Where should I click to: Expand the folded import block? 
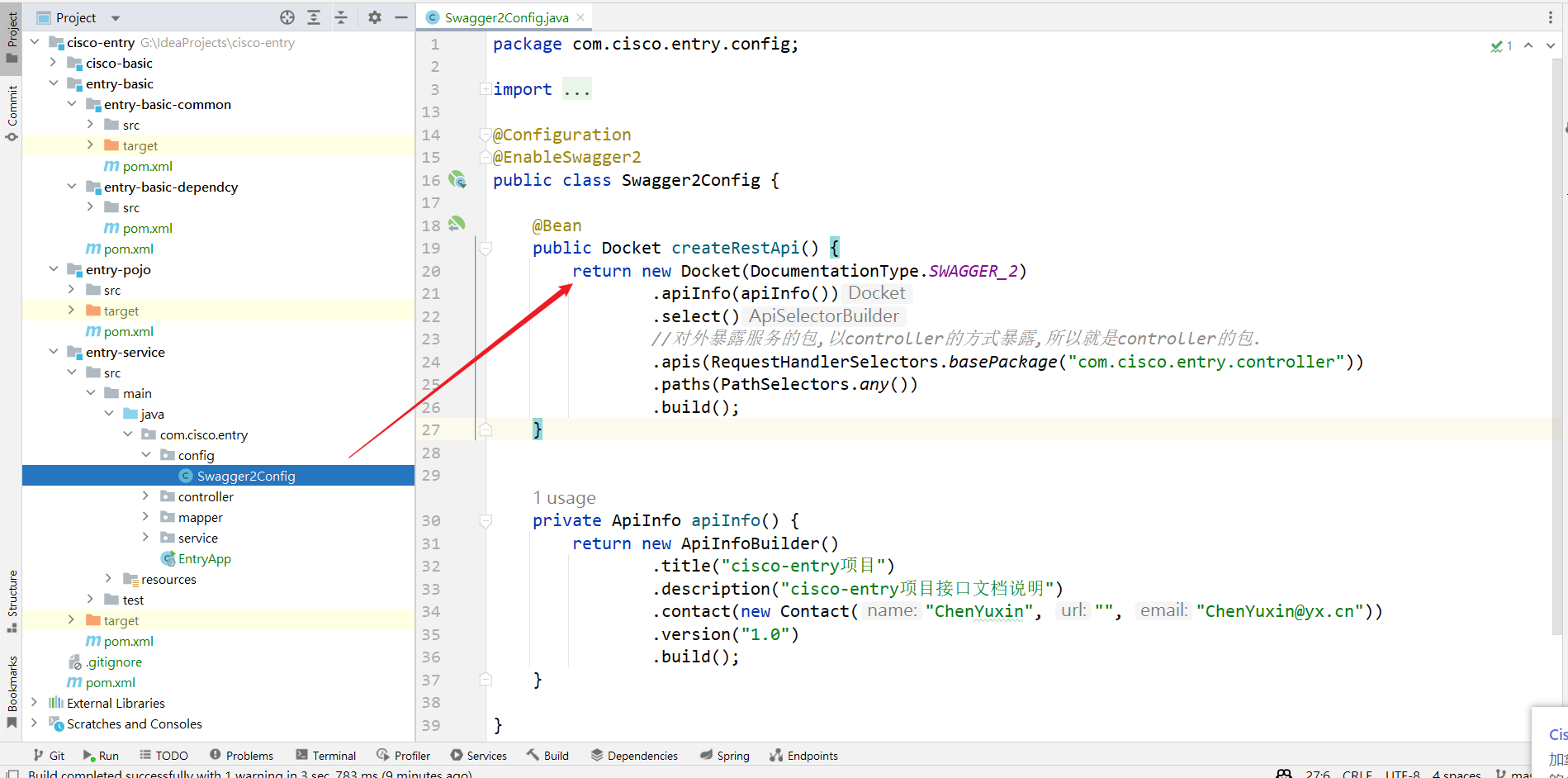tap(485, 89)
